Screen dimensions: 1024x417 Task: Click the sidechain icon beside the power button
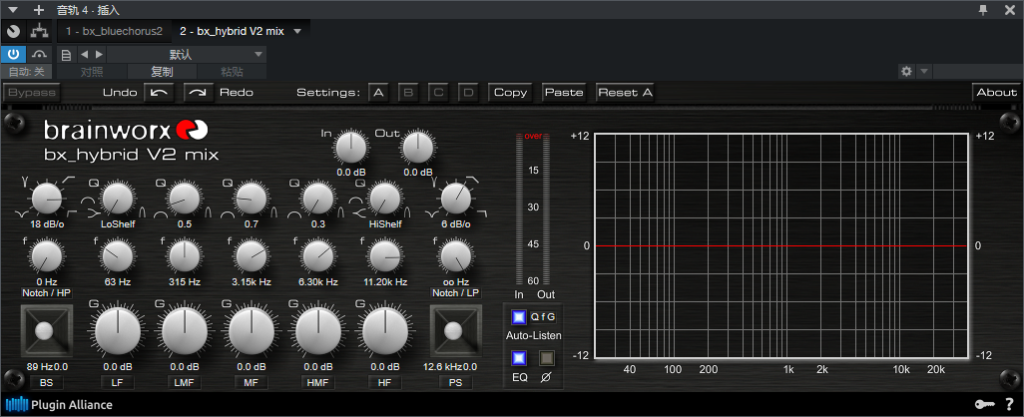click(x=40, y=54)
